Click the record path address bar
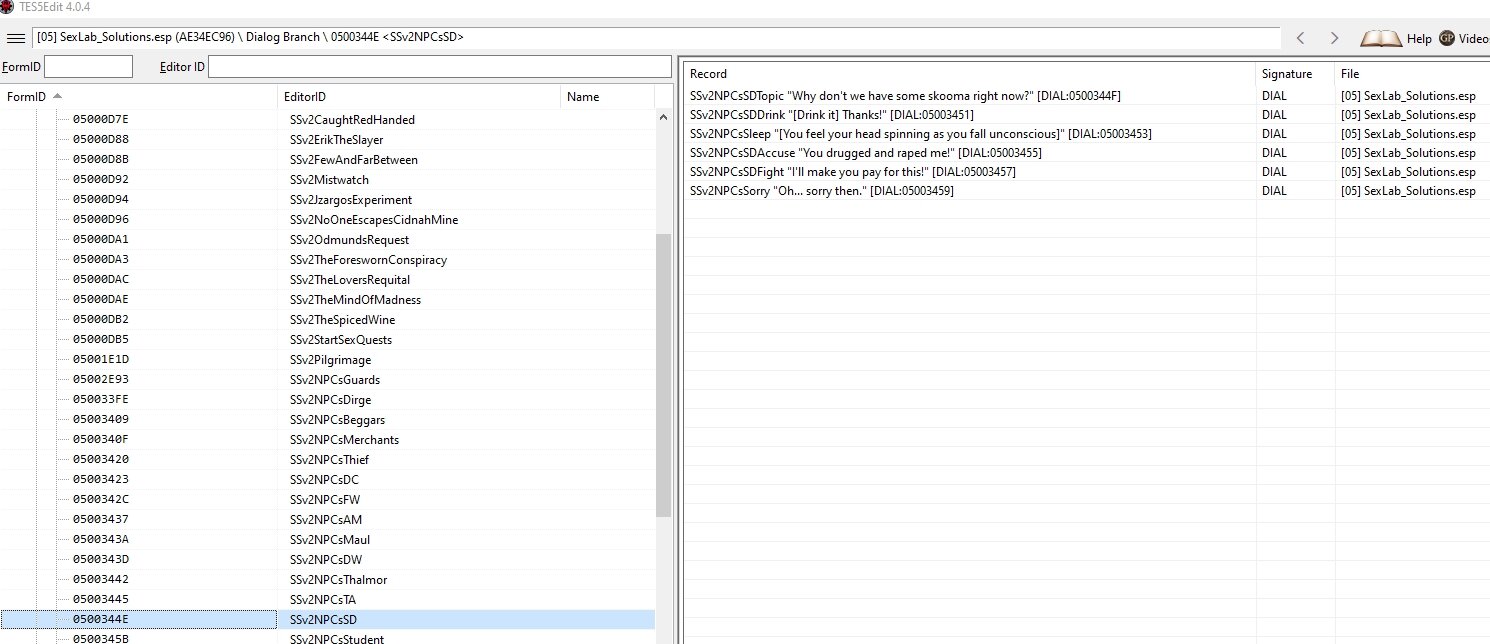 [655, 38]
